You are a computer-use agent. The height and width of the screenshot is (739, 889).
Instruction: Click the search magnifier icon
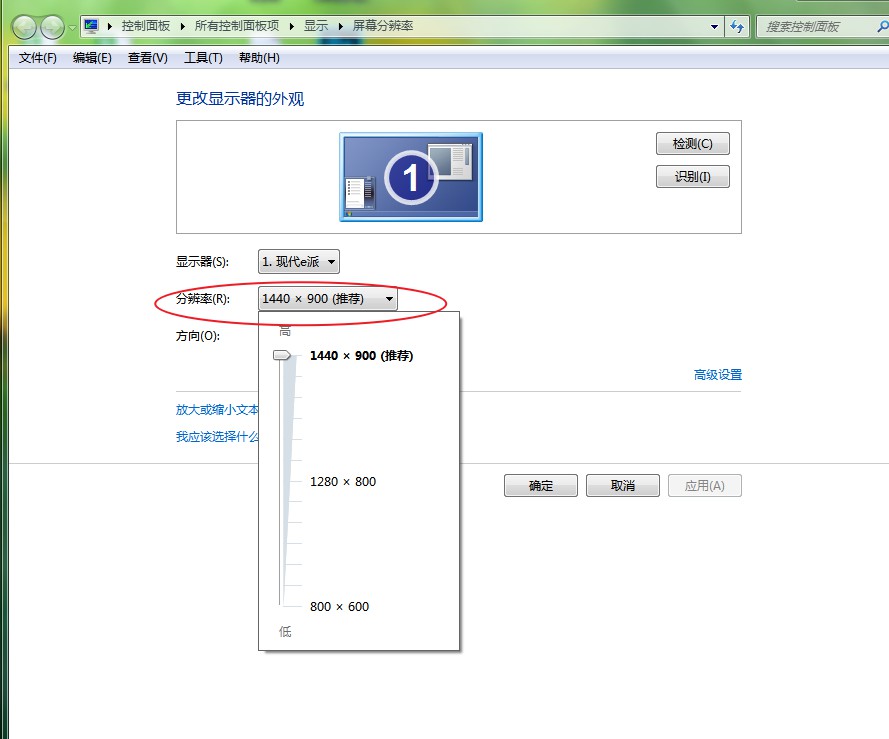[883, 27]
